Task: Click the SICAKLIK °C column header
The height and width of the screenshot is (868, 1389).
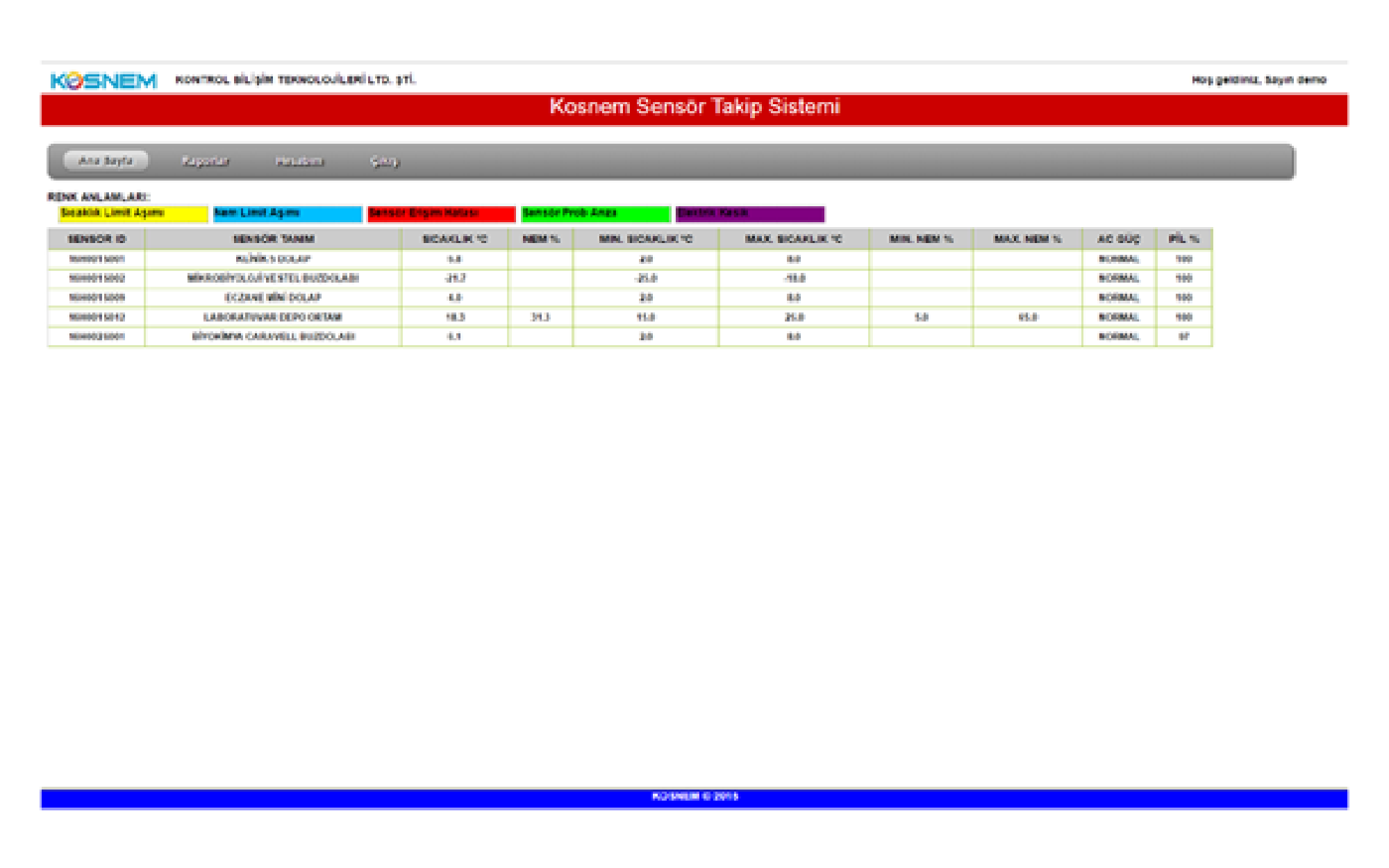Action: [455, 239]
